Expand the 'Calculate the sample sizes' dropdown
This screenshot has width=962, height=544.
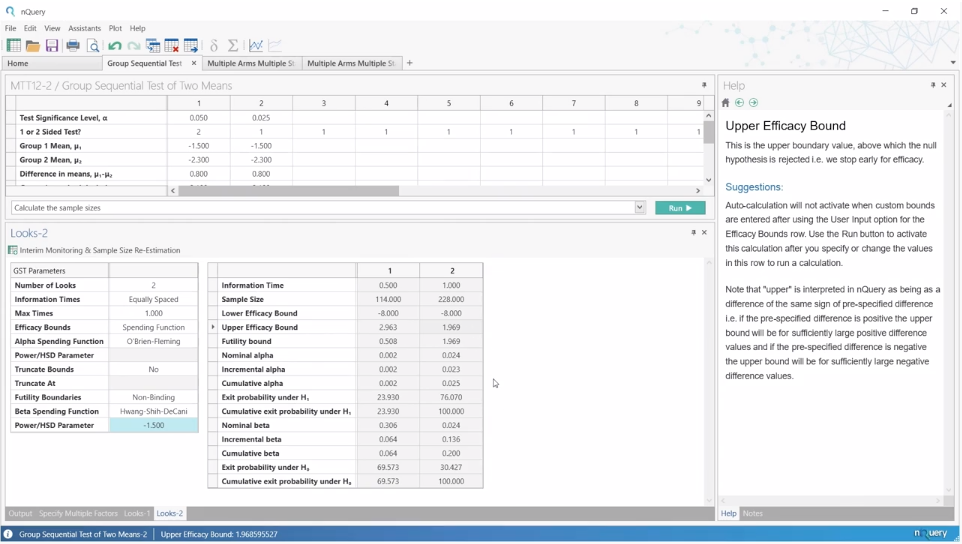point(640,208)
